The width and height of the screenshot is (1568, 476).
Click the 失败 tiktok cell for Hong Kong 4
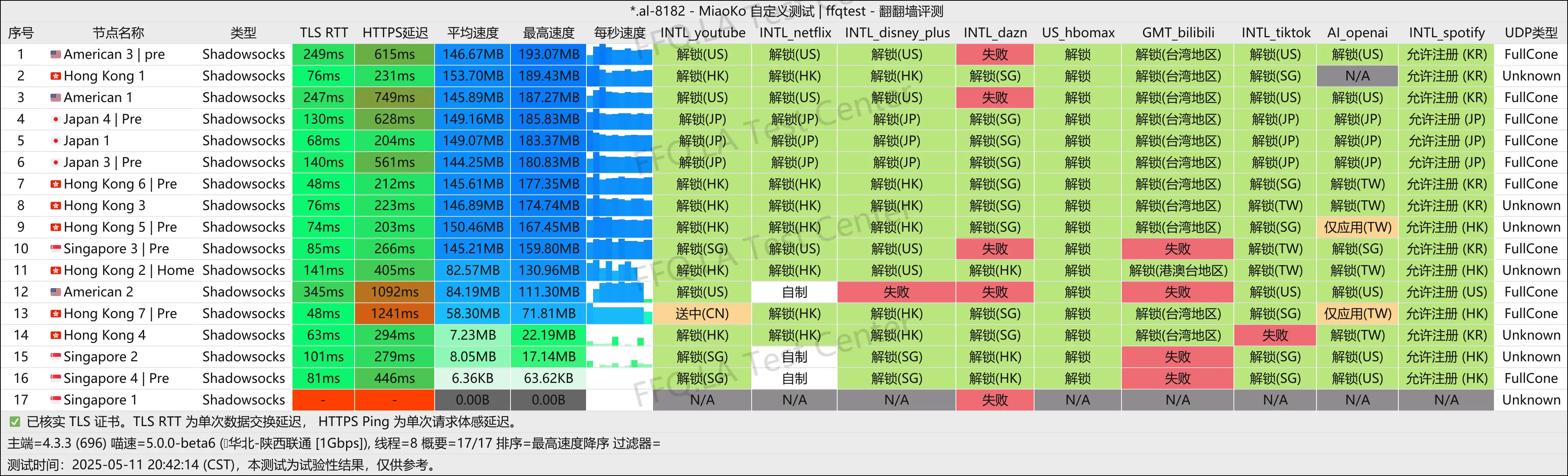pos(1275,335)
